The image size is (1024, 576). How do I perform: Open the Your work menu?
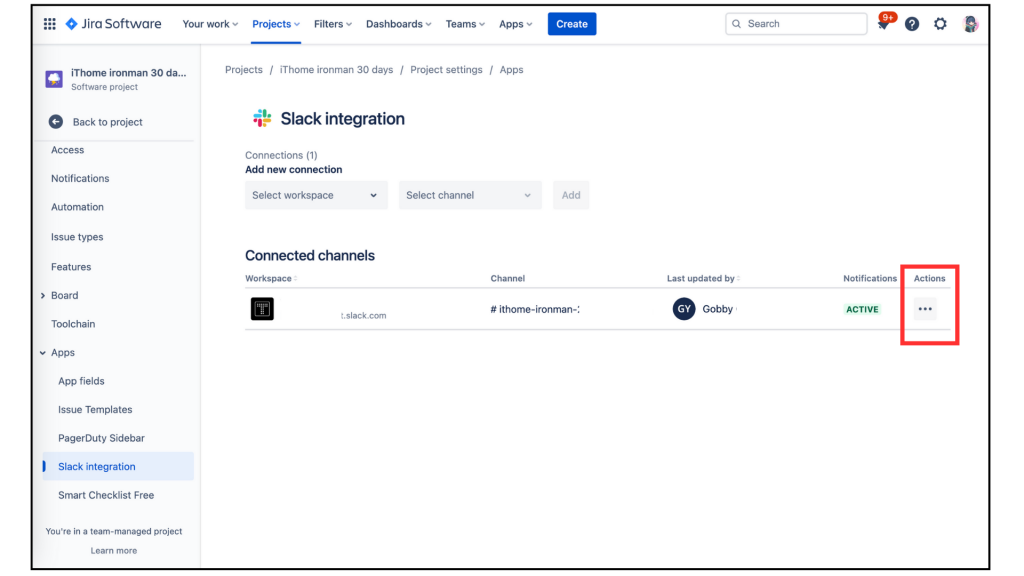pos(210,24)
